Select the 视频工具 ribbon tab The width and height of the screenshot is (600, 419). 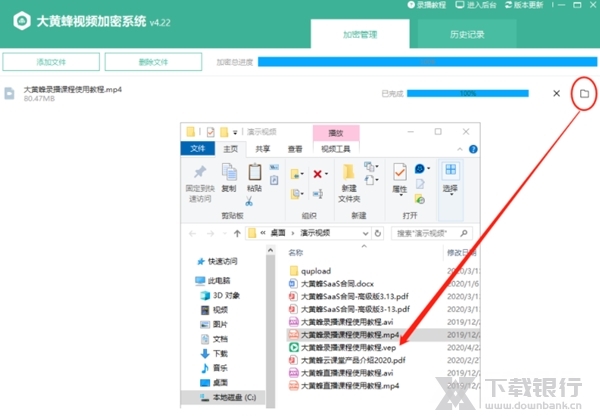(x=336, y=149)
